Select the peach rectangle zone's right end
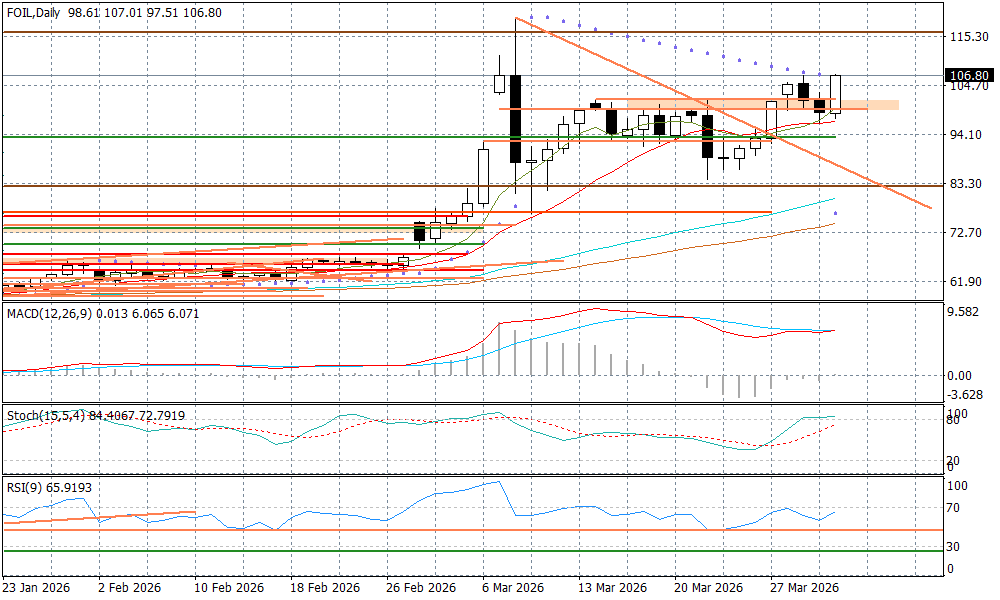Viewport: 1000px width, 600px height. [896, 105]
